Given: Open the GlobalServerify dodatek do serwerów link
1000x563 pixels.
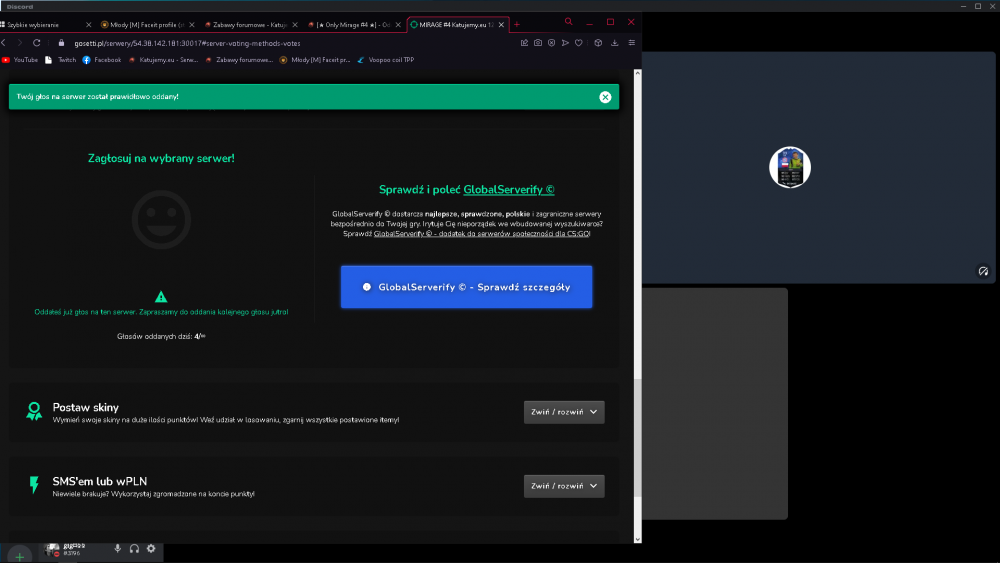Looking at the screenshot, I should tap(482, 234).
